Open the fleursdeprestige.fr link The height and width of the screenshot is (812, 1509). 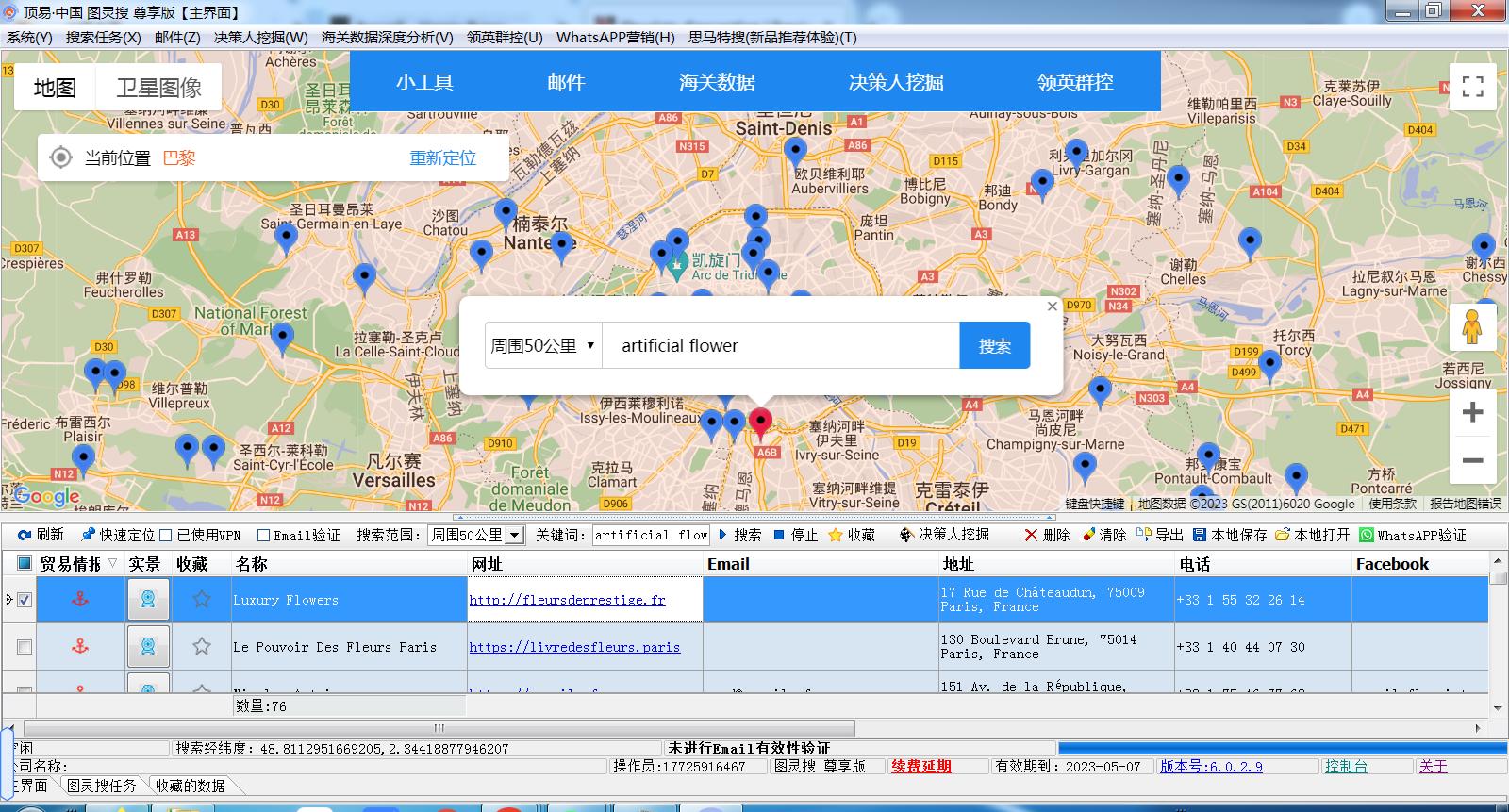567,600
